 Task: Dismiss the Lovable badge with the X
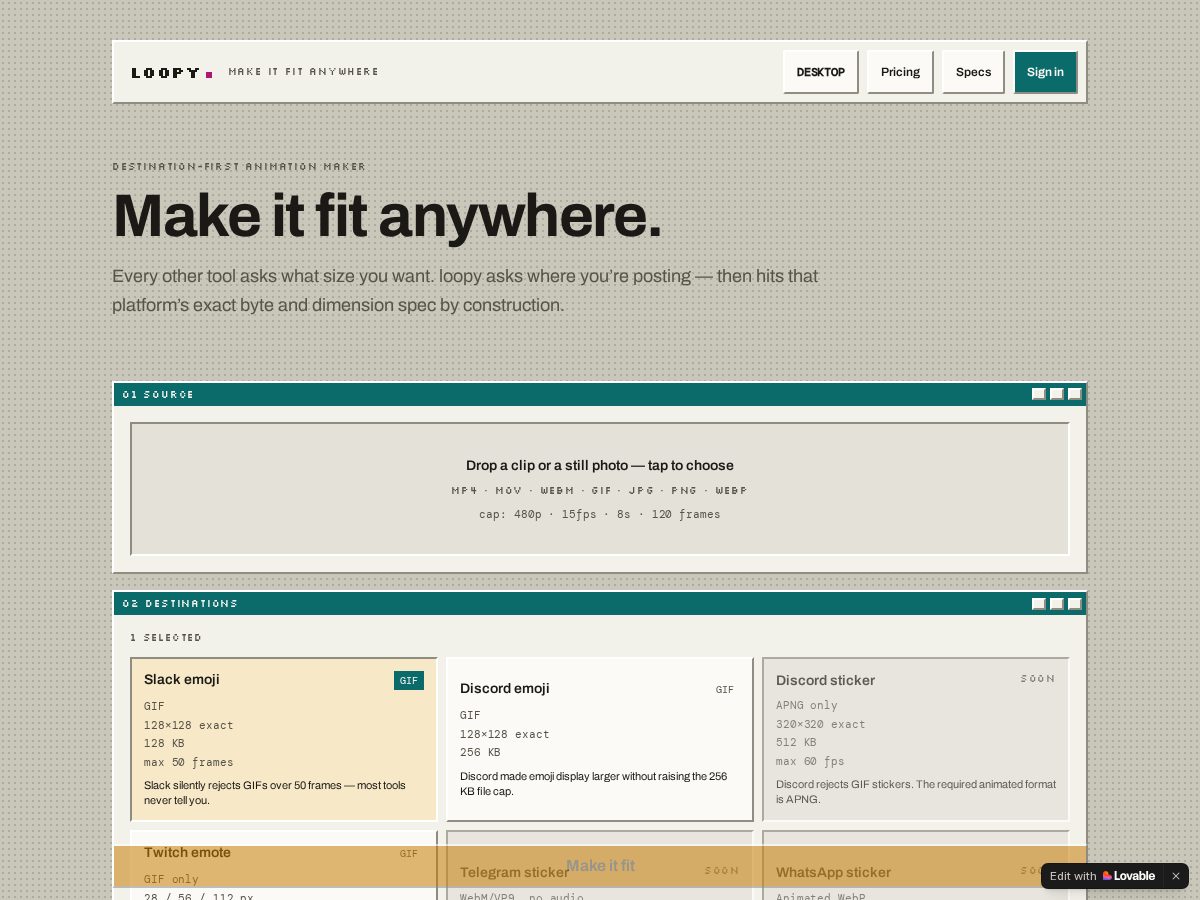(x=1176, y=876)
